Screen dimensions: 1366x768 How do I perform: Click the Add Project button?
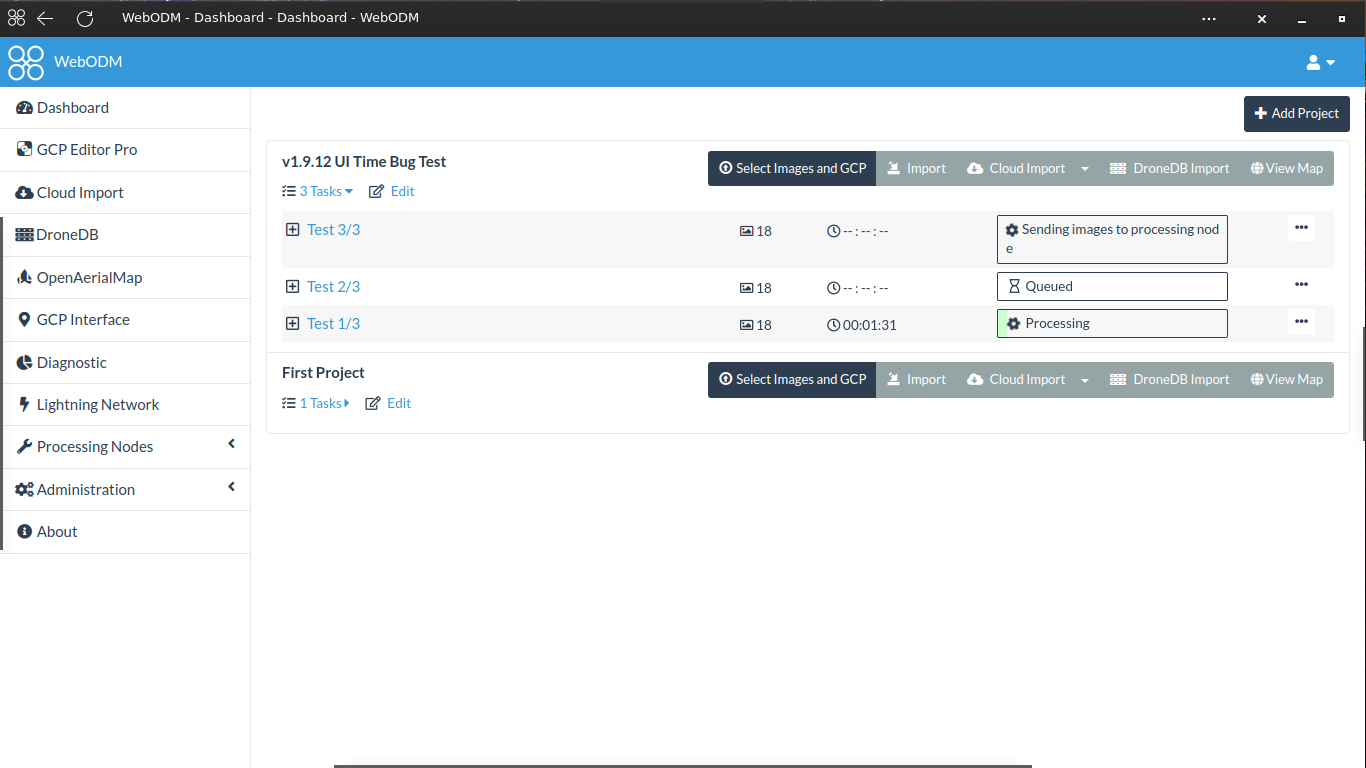click(x=1296, y=113)
